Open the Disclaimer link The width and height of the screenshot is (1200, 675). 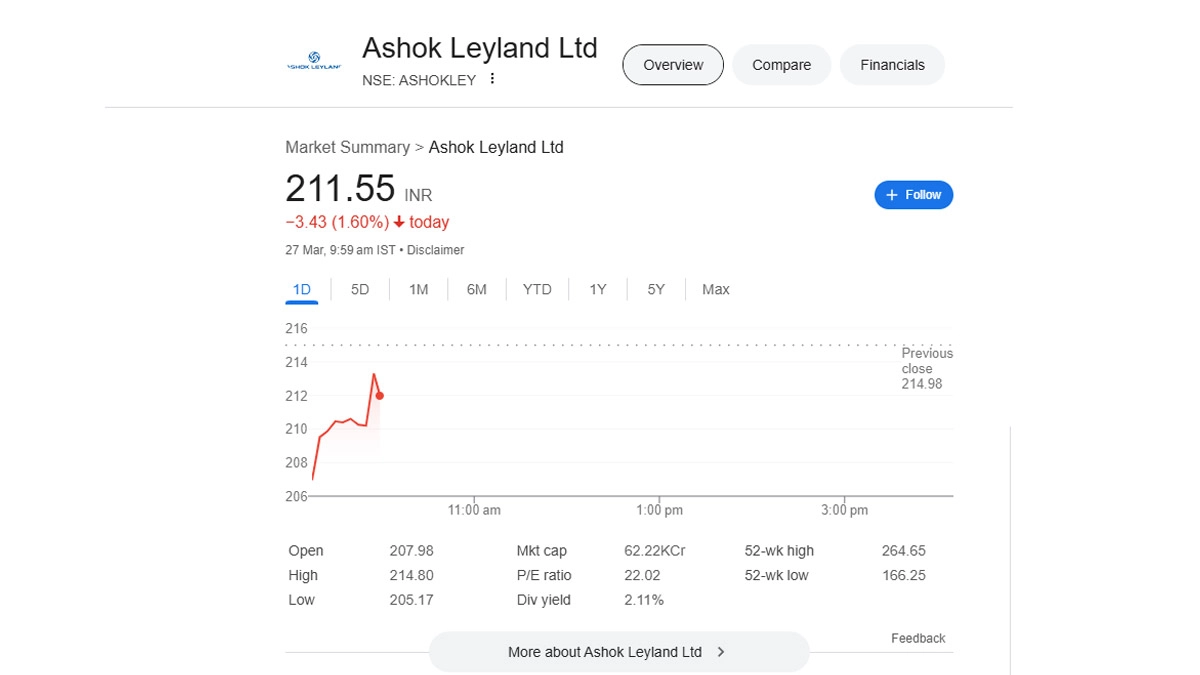436,250
